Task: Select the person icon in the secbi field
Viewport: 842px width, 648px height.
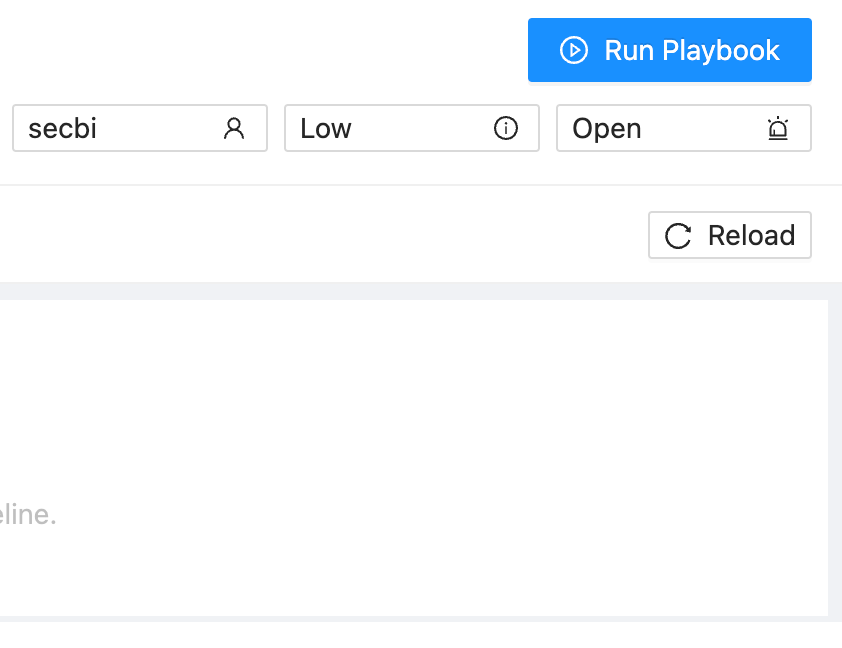Action: [x=236, y=128]
